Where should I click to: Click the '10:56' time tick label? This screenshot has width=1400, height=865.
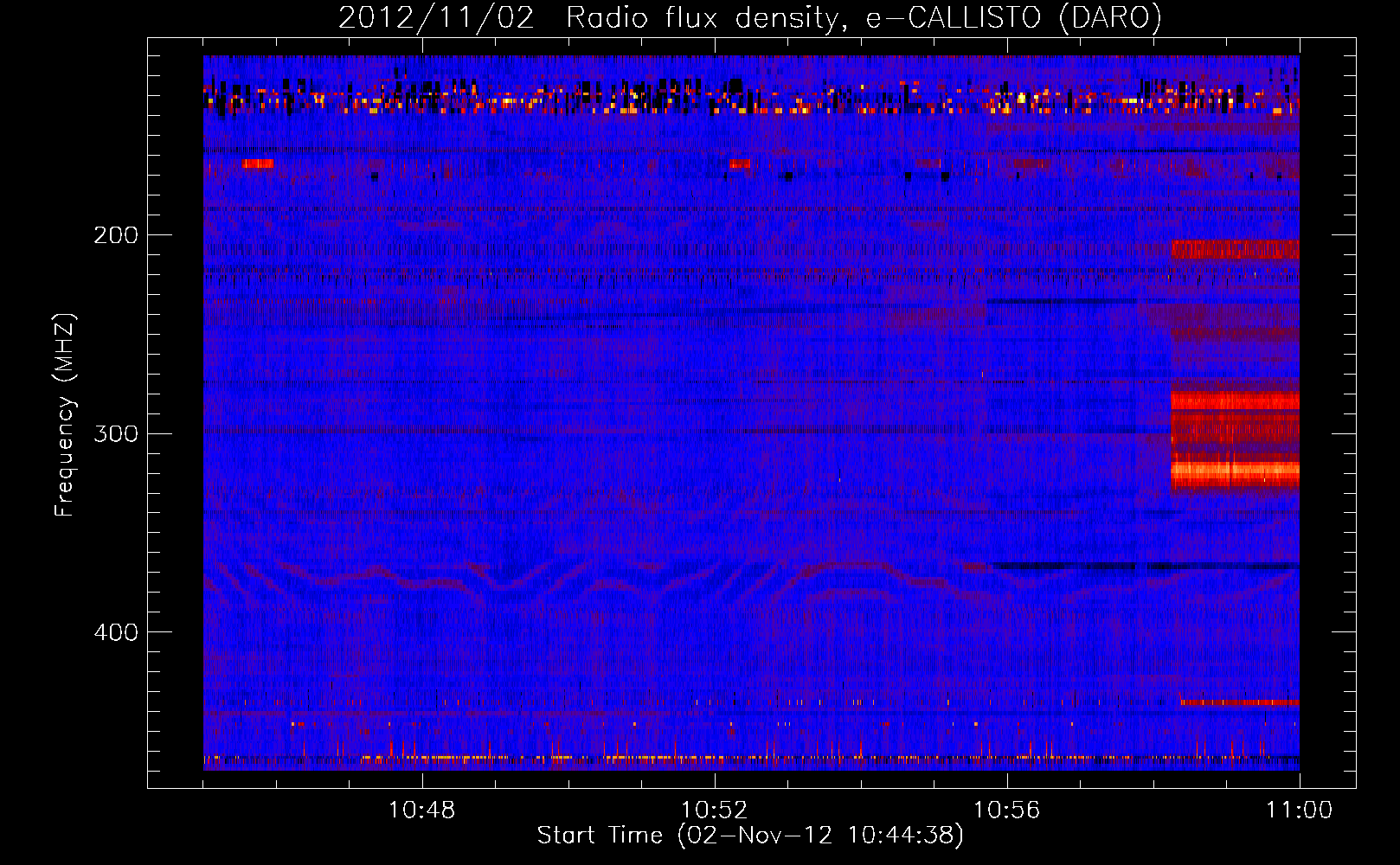[1007, 811]
